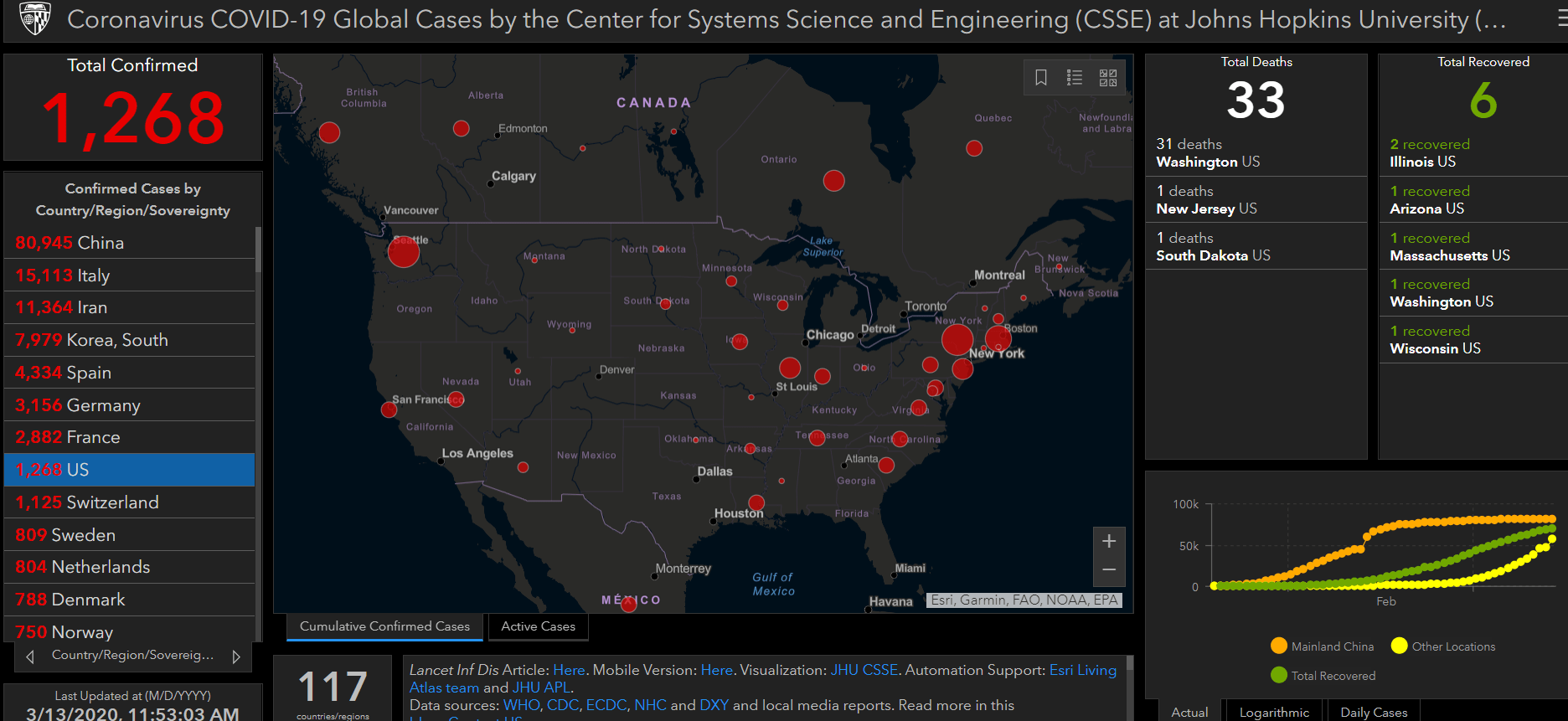Select Germany in the country list
This screenshot has width=1568, height=721.
(130, 405)
